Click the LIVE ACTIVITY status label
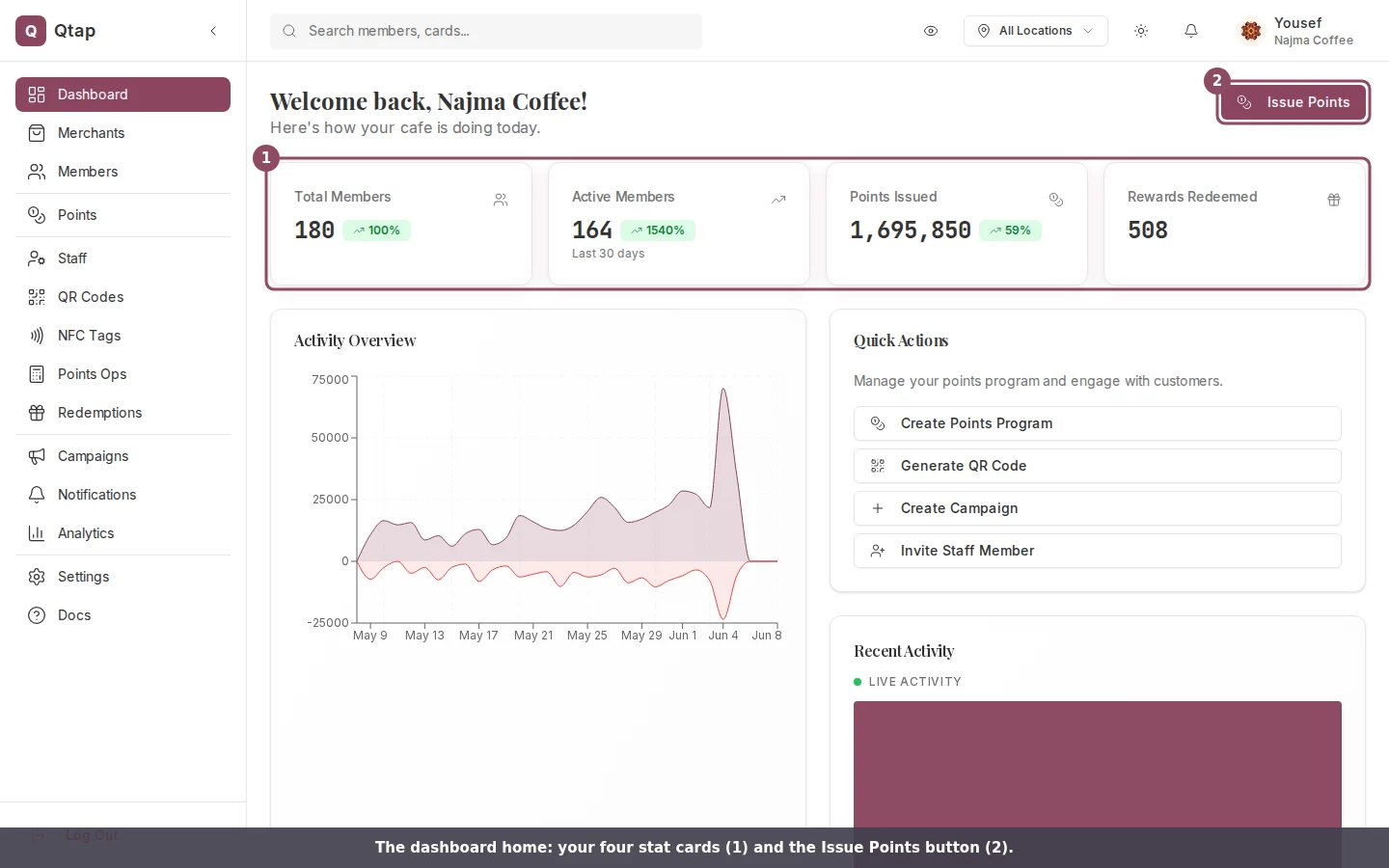 (x=914, y=682)
